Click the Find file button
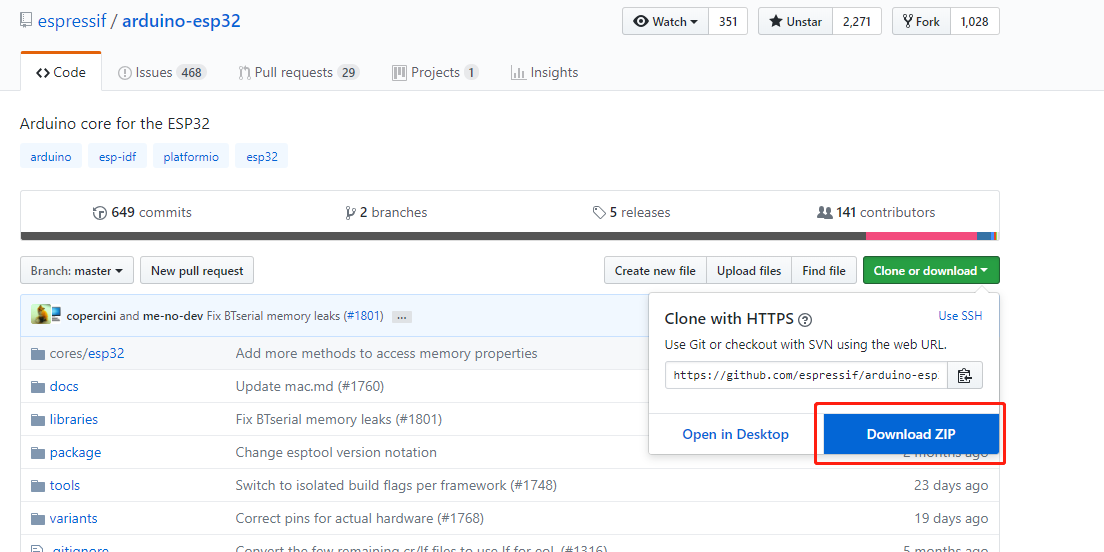 824,270
